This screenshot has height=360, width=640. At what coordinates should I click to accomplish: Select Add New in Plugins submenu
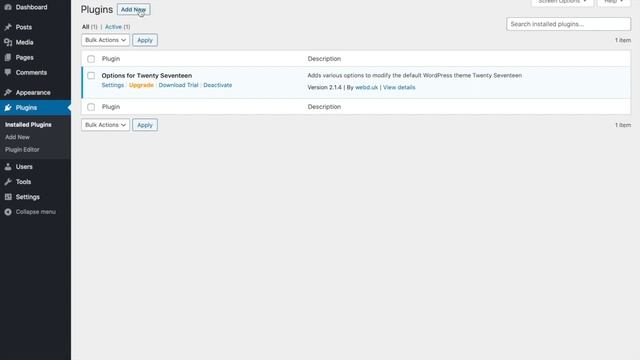click(x=17, y=137)
